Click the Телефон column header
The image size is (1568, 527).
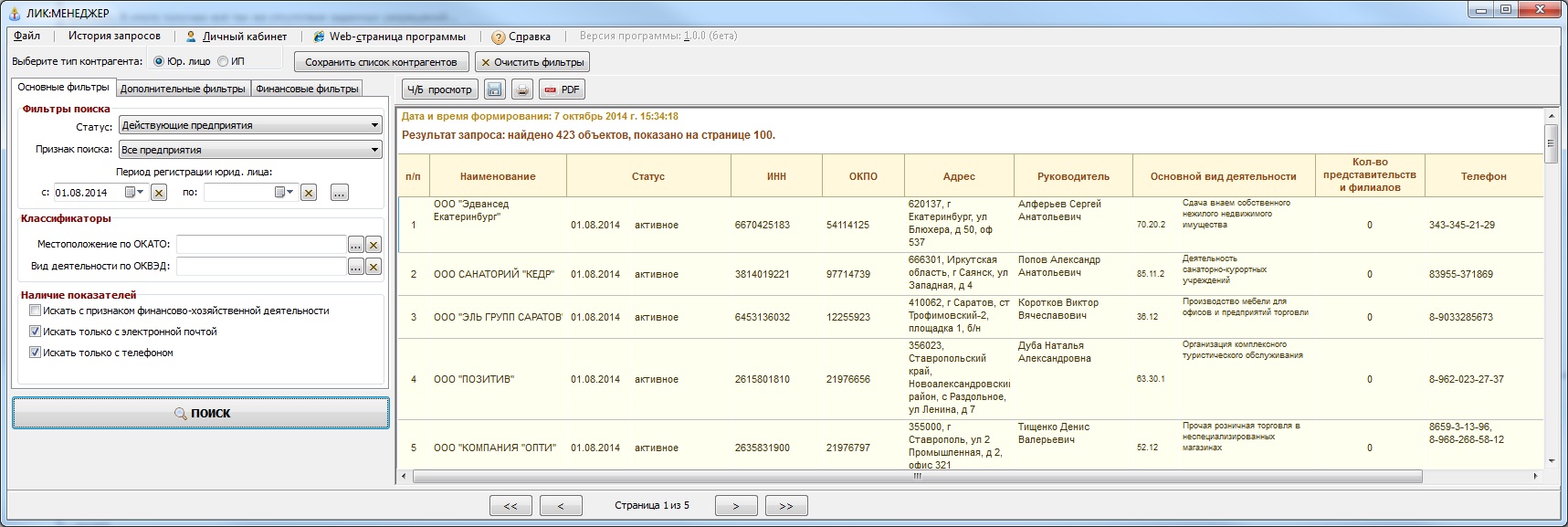[1483, 176]
